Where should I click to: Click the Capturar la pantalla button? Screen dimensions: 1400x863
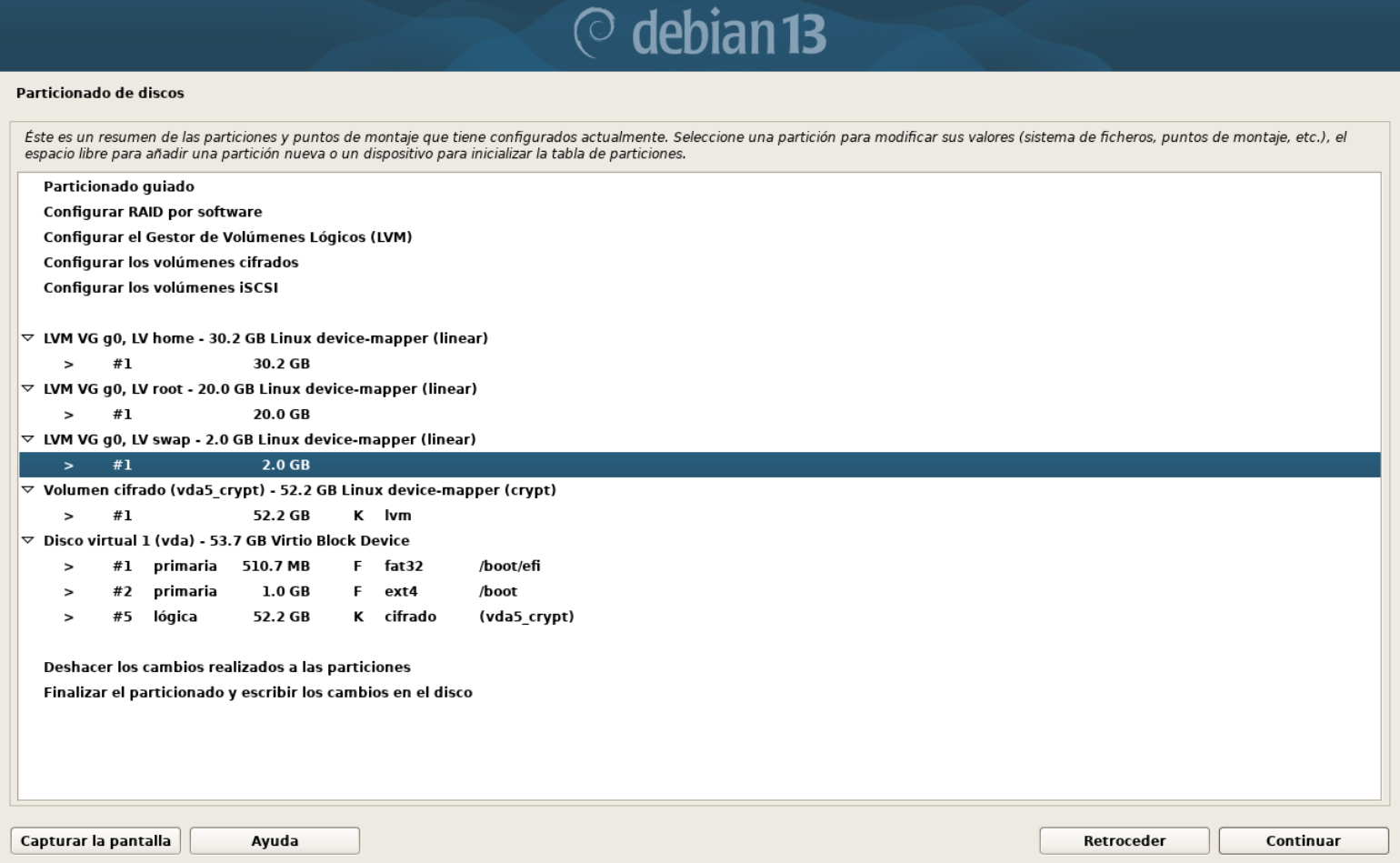click(x=95, y=841)
